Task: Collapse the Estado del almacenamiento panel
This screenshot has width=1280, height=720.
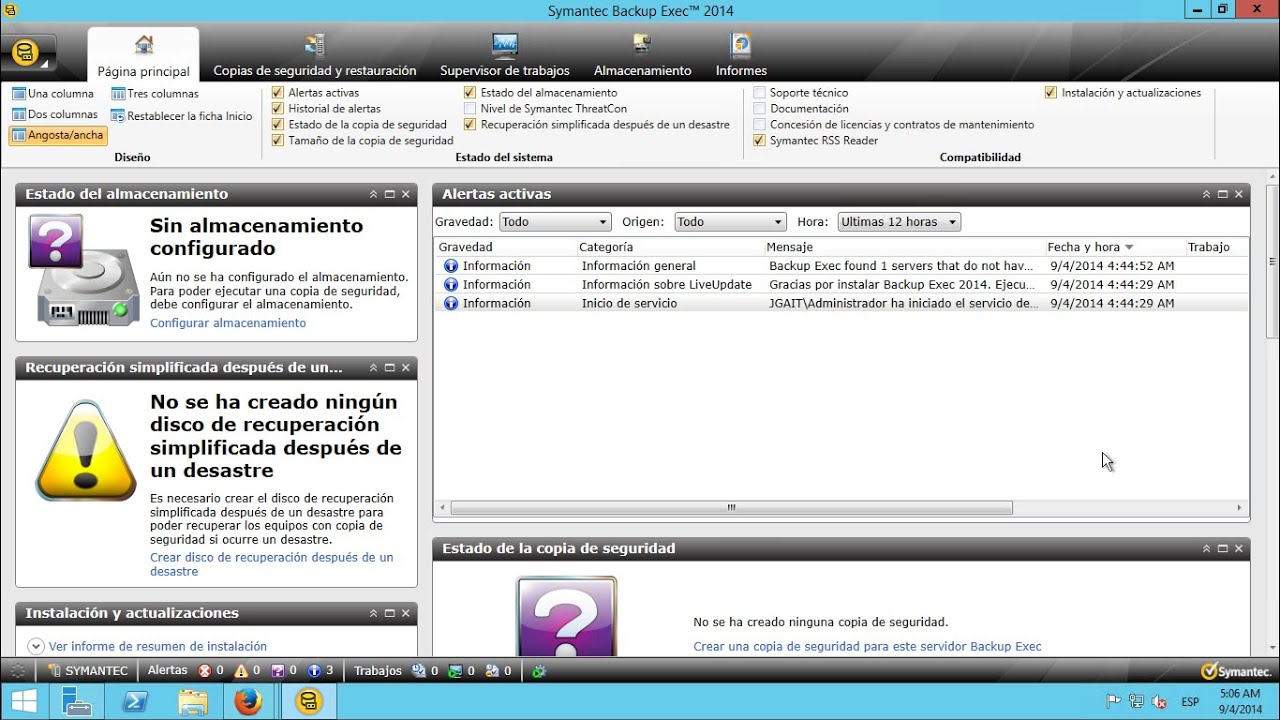Action: pos(374,194)
